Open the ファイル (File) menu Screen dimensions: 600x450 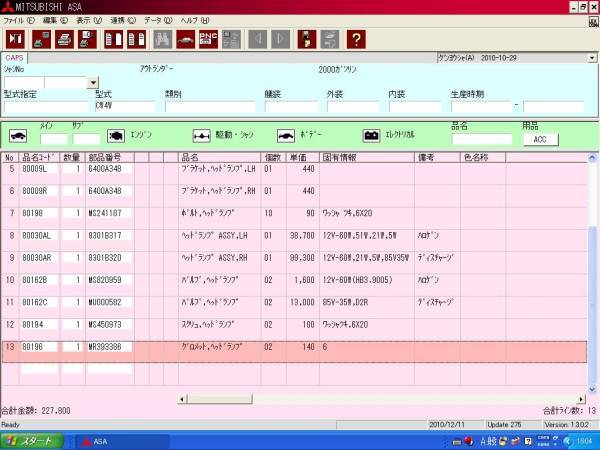pyautogui.click(x=19, y=20)
